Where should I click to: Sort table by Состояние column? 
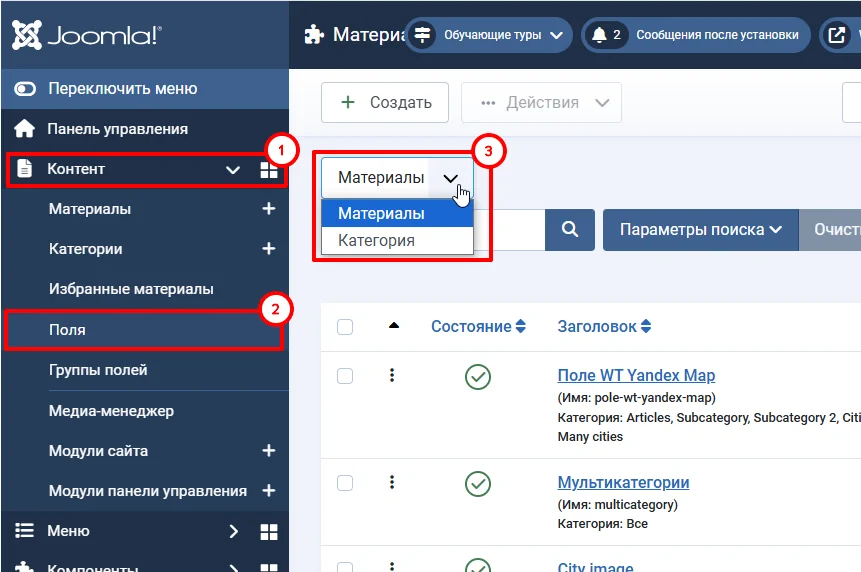pyautogui.click(x=478, y=327)
